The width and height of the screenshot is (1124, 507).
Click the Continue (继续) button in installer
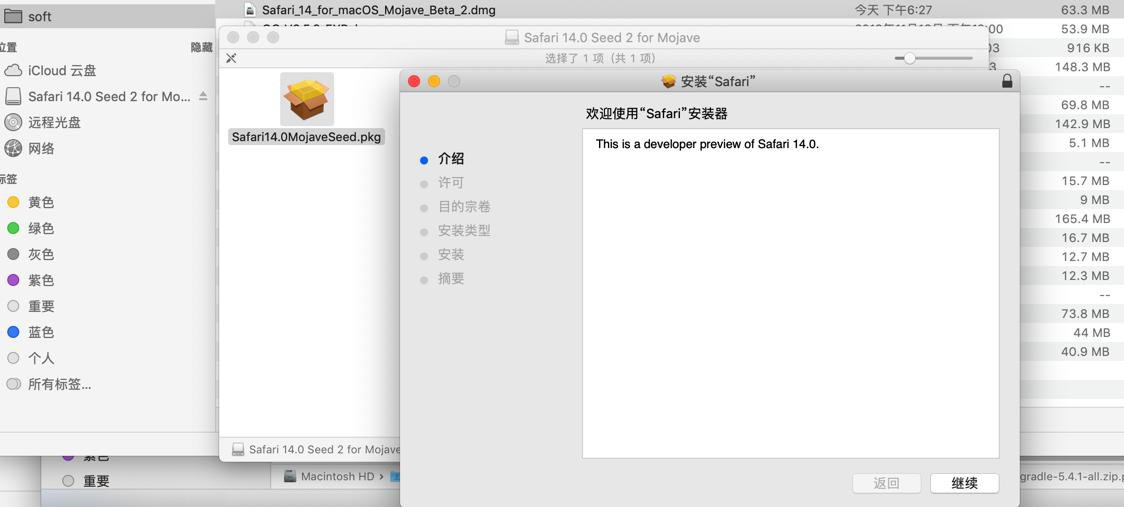pyautogui.click(x=964, y=483)
